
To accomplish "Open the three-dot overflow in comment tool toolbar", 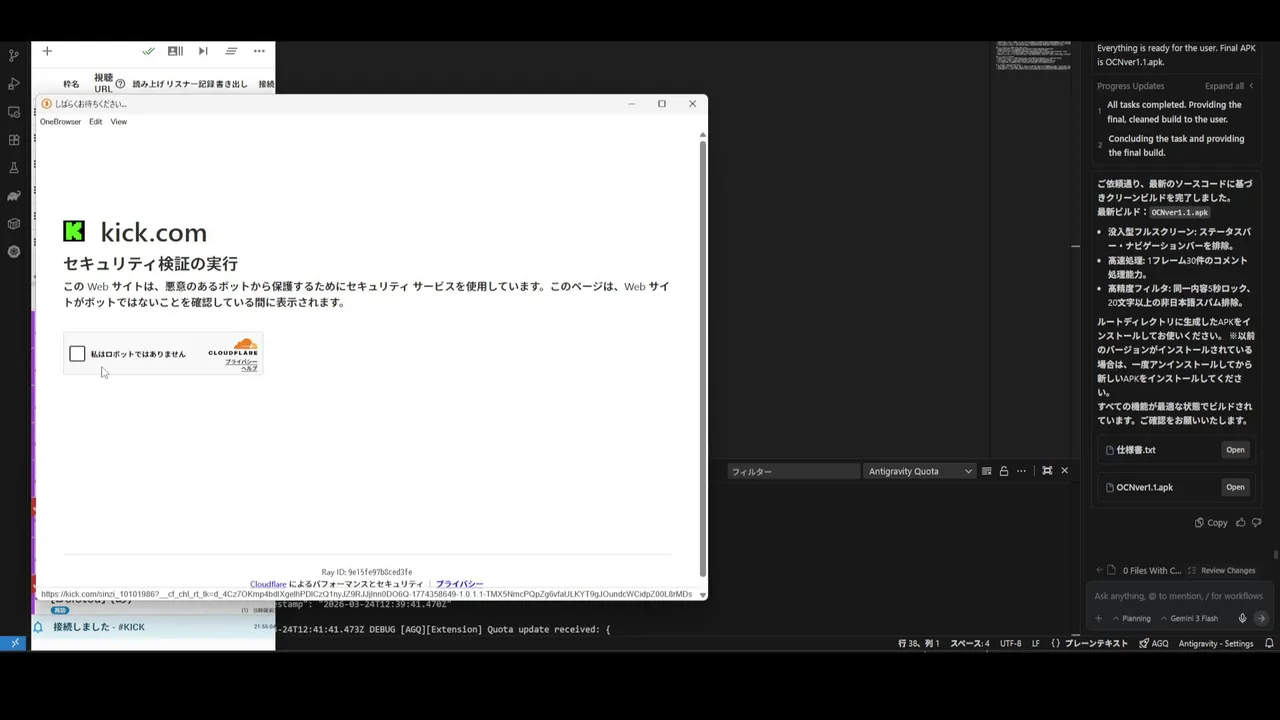I will (259, 51).
